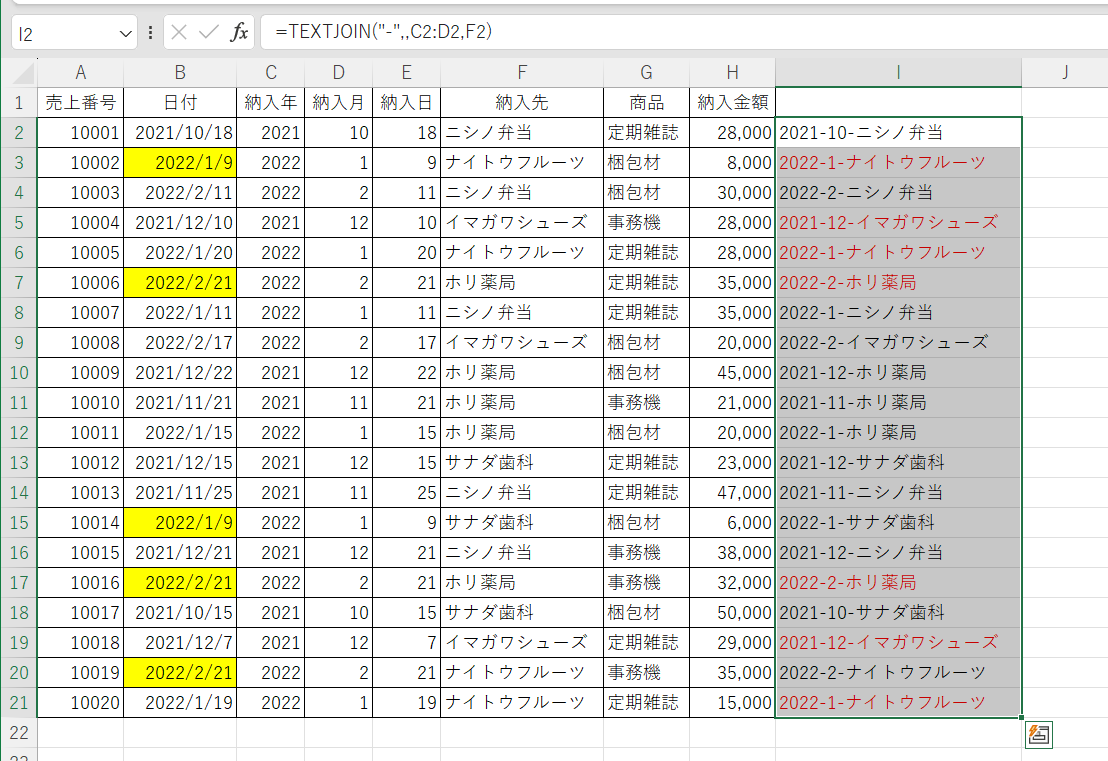Screen dimensions: 1108x761
Task: Click 定期雑誌 cell in row 2
Action: click(x=647, y=133)
